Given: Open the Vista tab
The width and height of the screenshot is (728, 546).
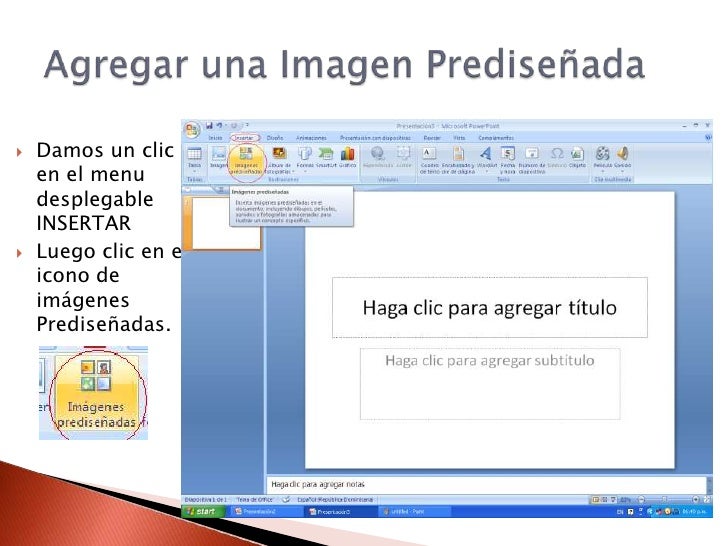Looking at the screenshot, I should pyautogui.click(x=459, y=138).
